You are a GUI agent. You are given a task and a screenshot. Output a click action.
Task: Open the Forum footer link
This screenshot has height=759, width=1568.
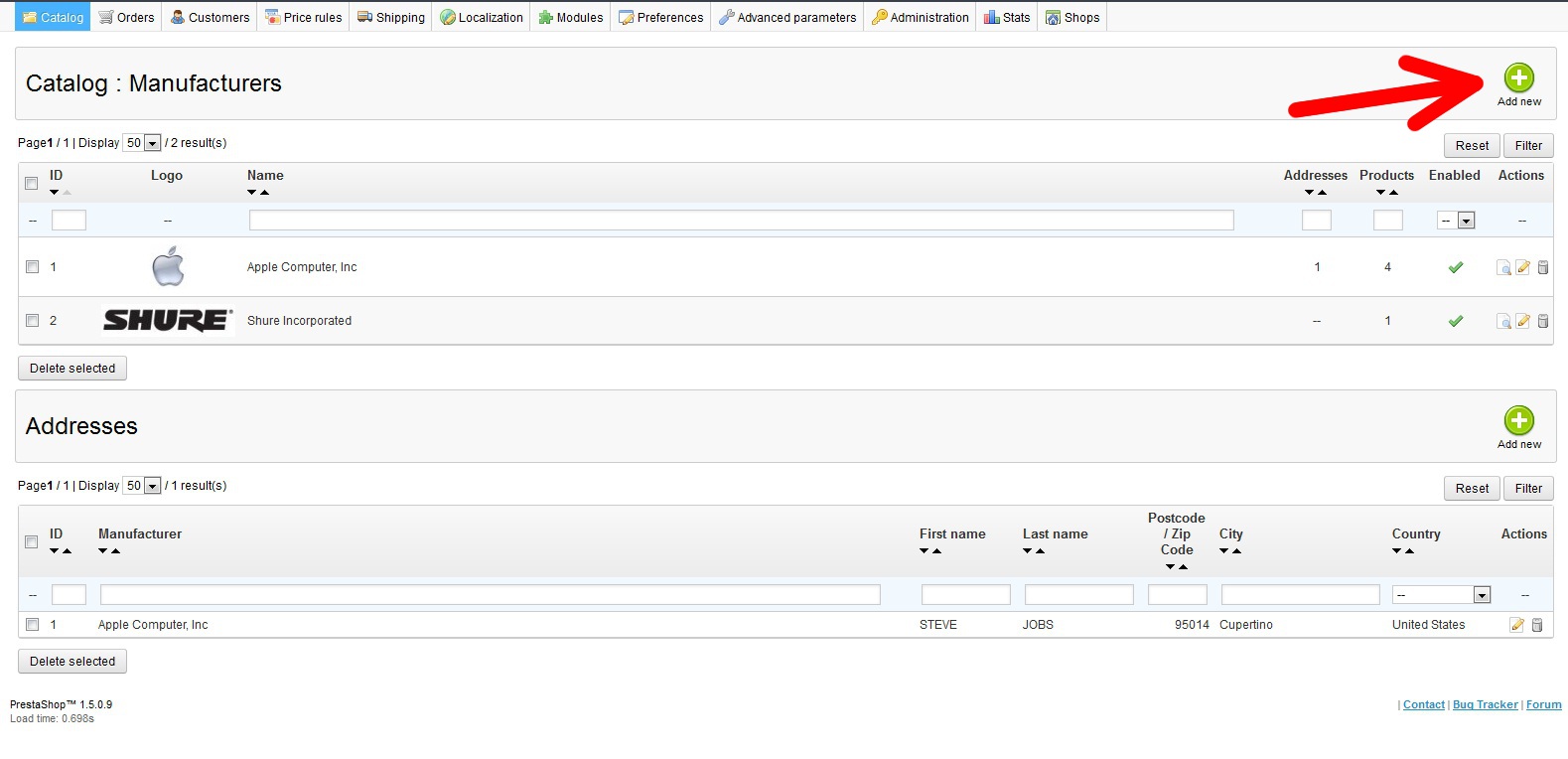[x=1544, y=704]
